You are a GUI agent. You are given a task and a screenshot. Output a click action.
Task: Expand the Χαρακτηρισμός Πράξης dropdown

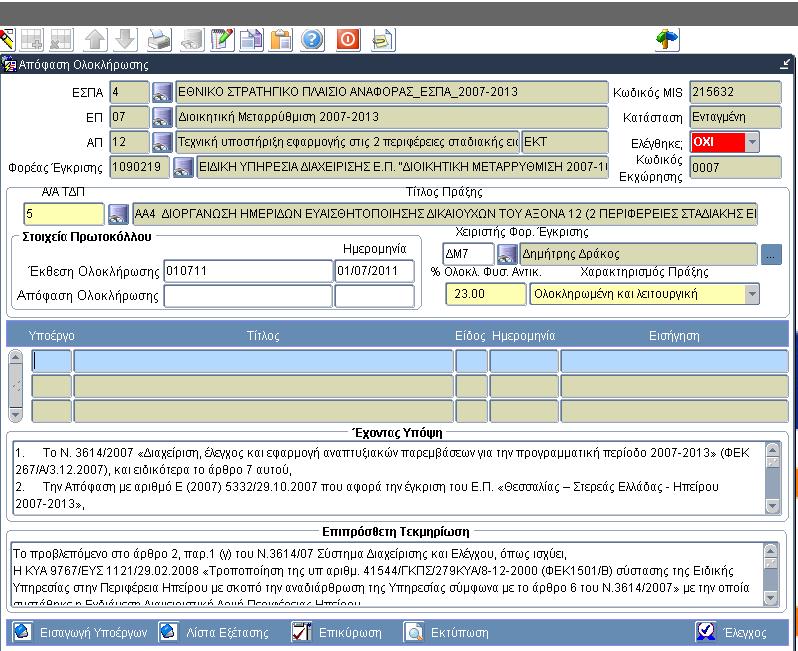click(x=752, y=294)
